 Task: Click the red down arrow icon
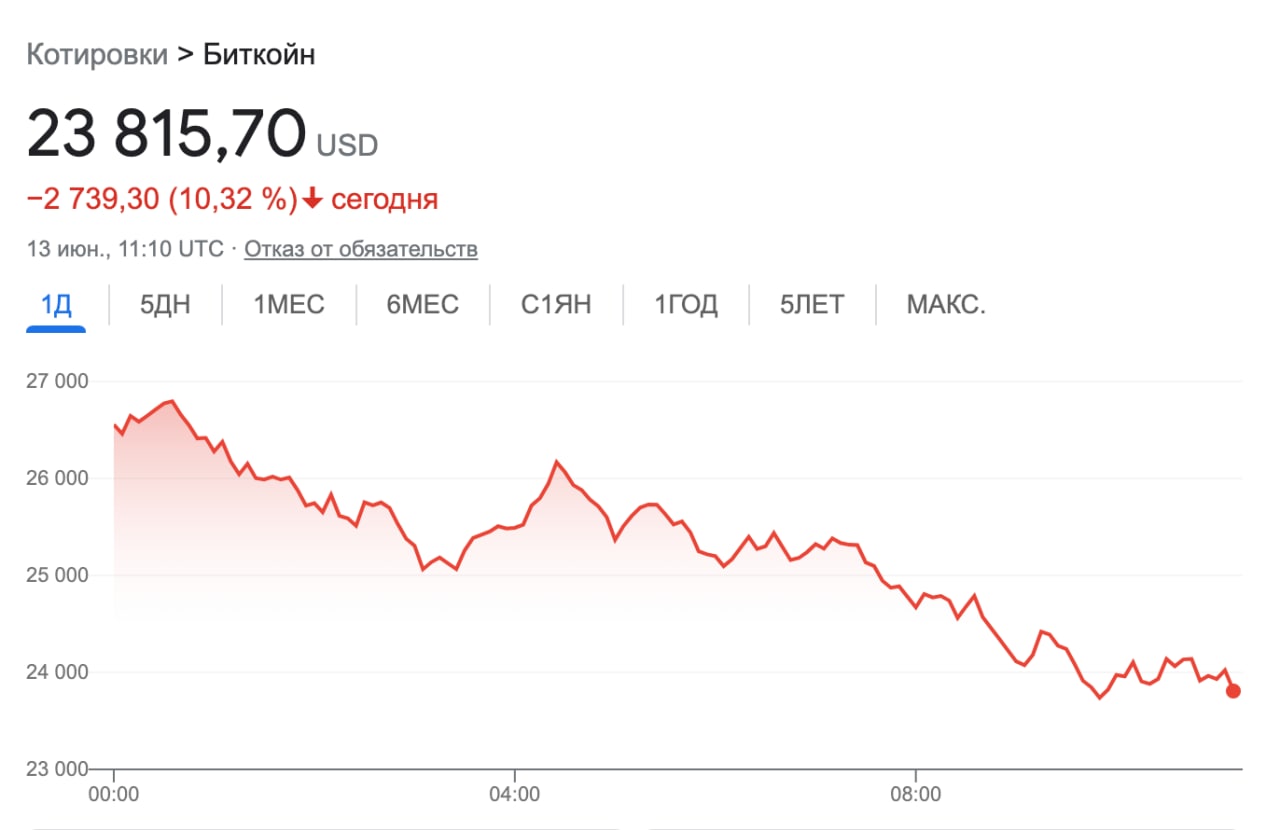tap(312, 199)
